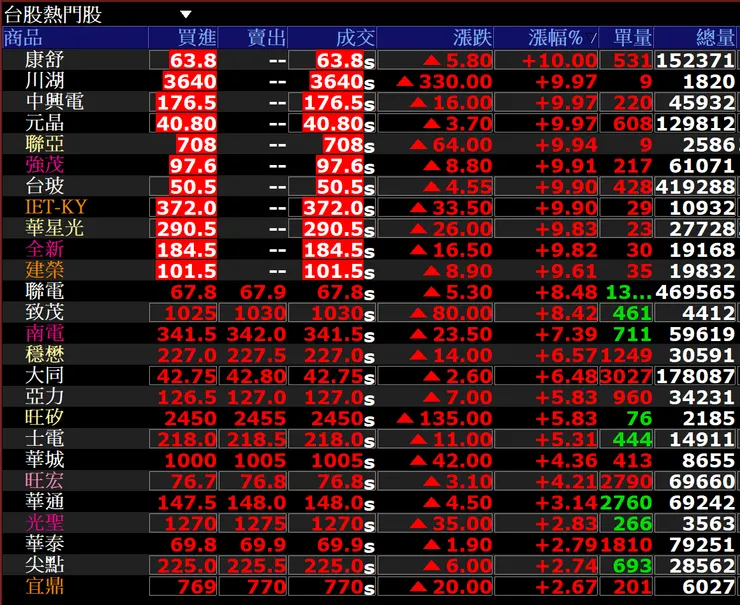Select the 華星光 stock name
Screen dimensions: 740x605
click(54, 228)
